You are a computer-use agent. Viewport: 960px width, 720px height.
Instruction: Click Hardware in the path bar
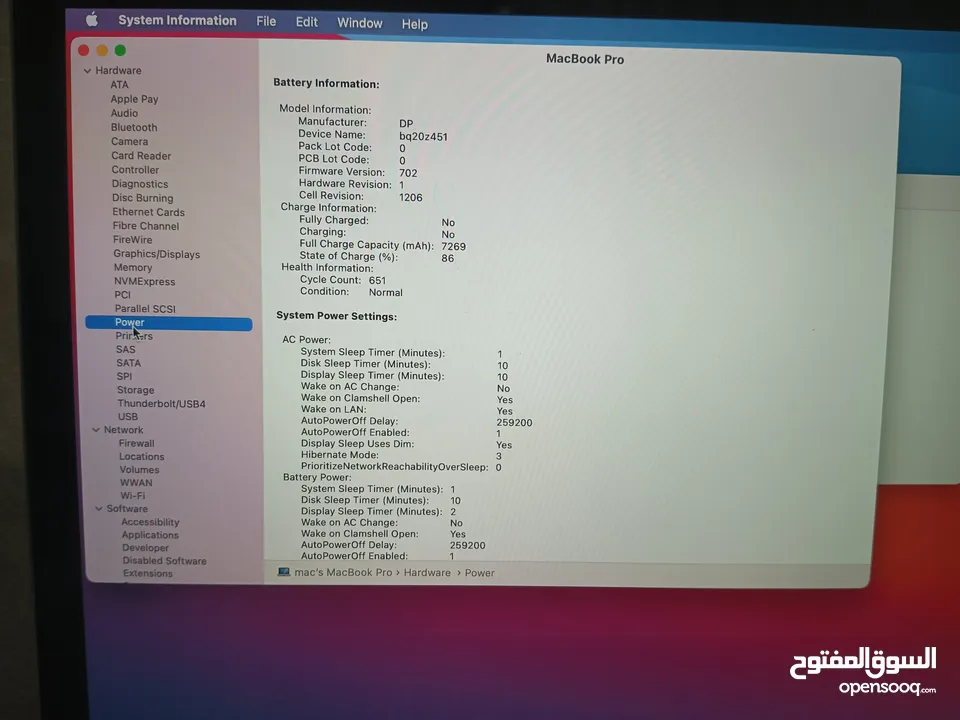point(427,573)
